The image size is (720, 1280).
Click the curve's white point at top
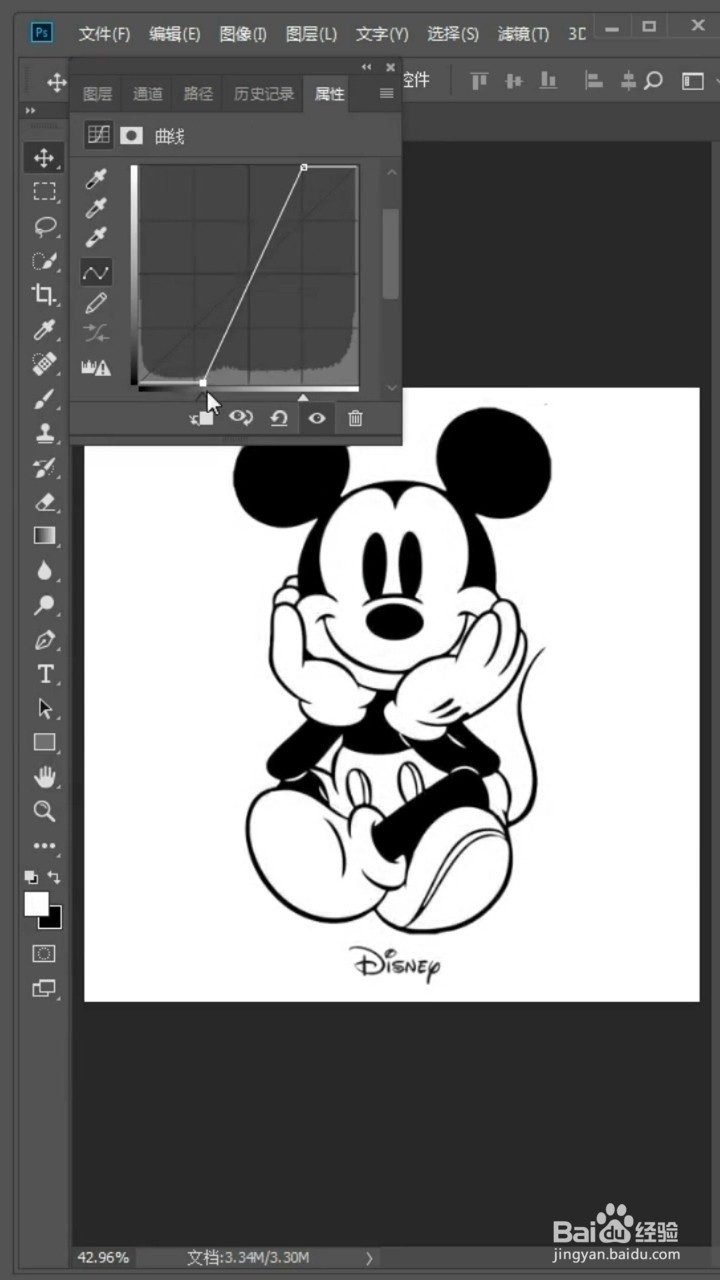304,167
